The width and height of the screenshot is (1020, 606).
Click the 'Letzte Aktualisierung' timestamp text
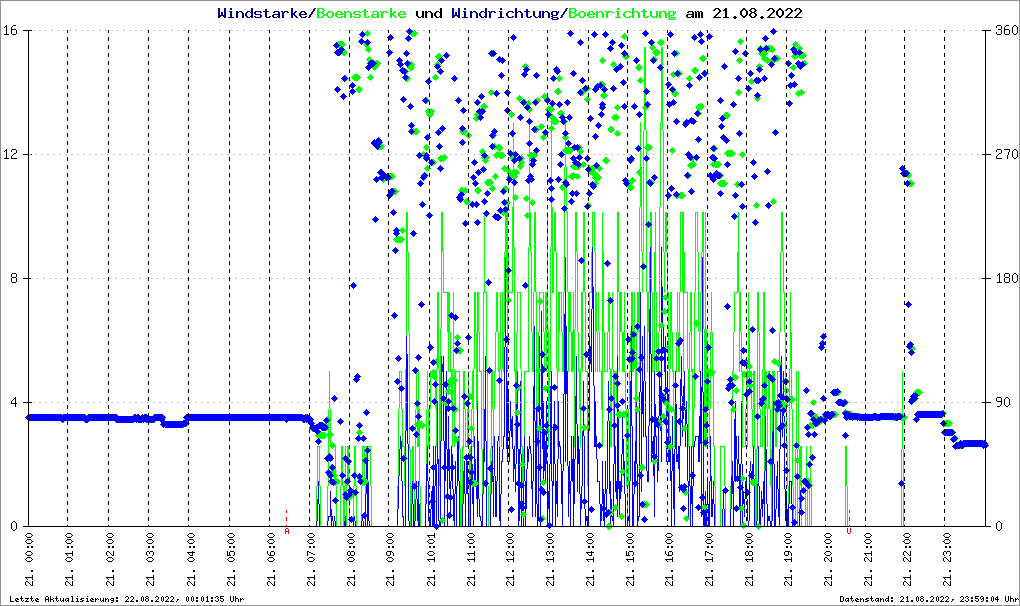pos(127,599)
